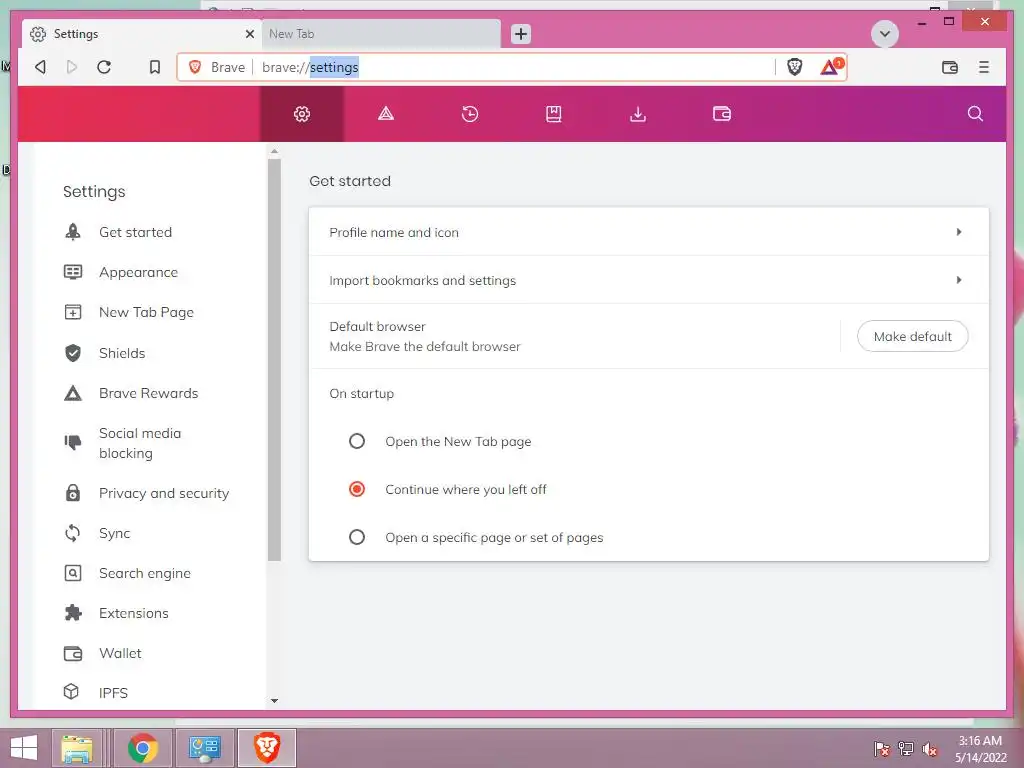
Task: Open a new tab with plus button
Action: tap(520, 34)
